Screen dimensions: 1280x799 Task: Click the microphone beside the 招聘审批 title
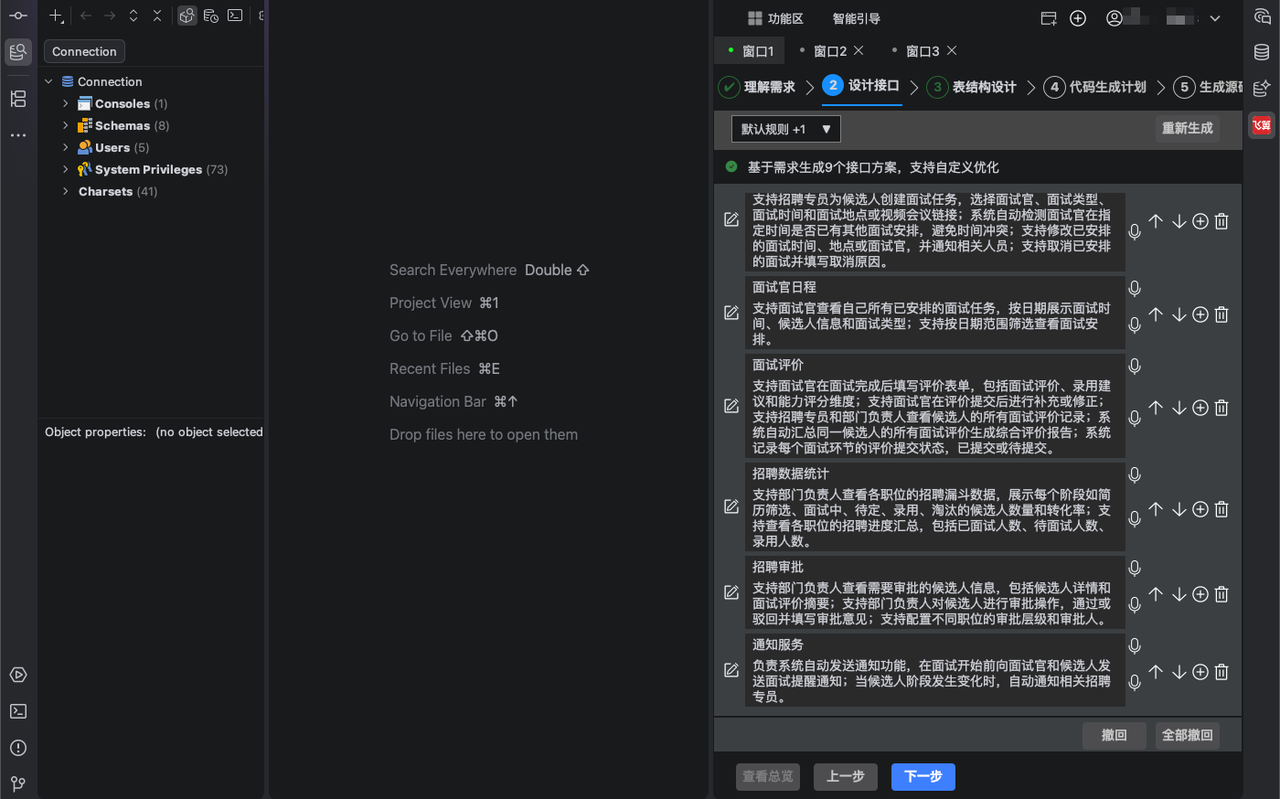[1135, 569]
